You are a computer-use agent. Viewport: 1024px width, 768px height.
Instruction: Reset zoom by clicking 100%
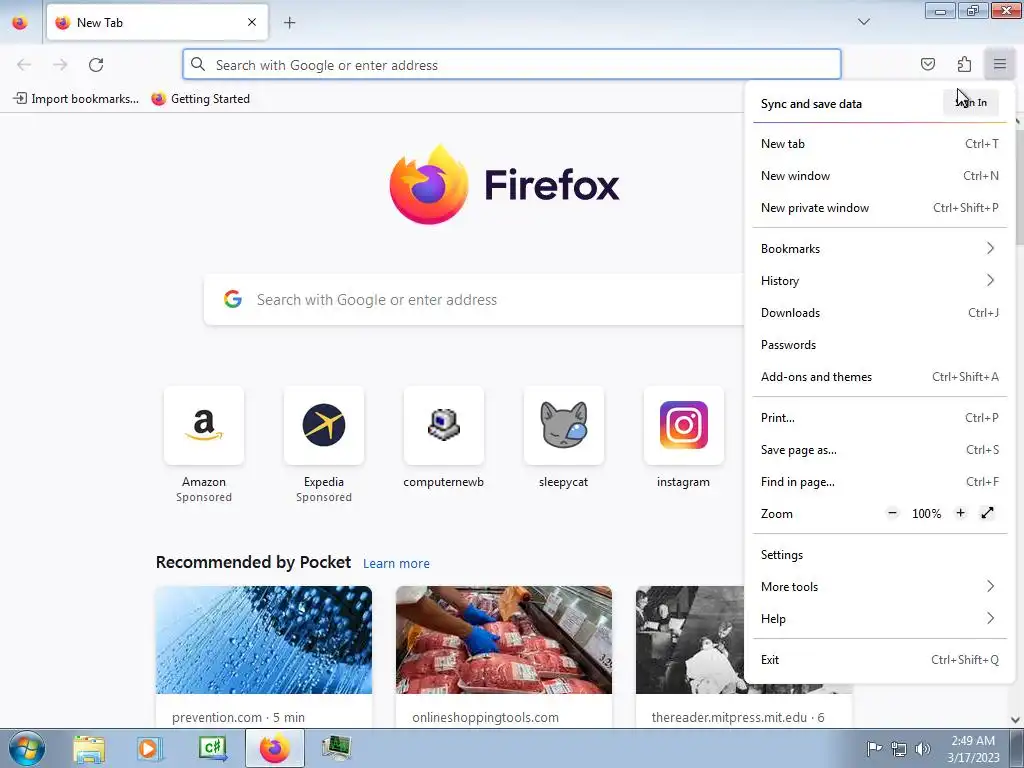pyautogui.click(x=926, y=514)
